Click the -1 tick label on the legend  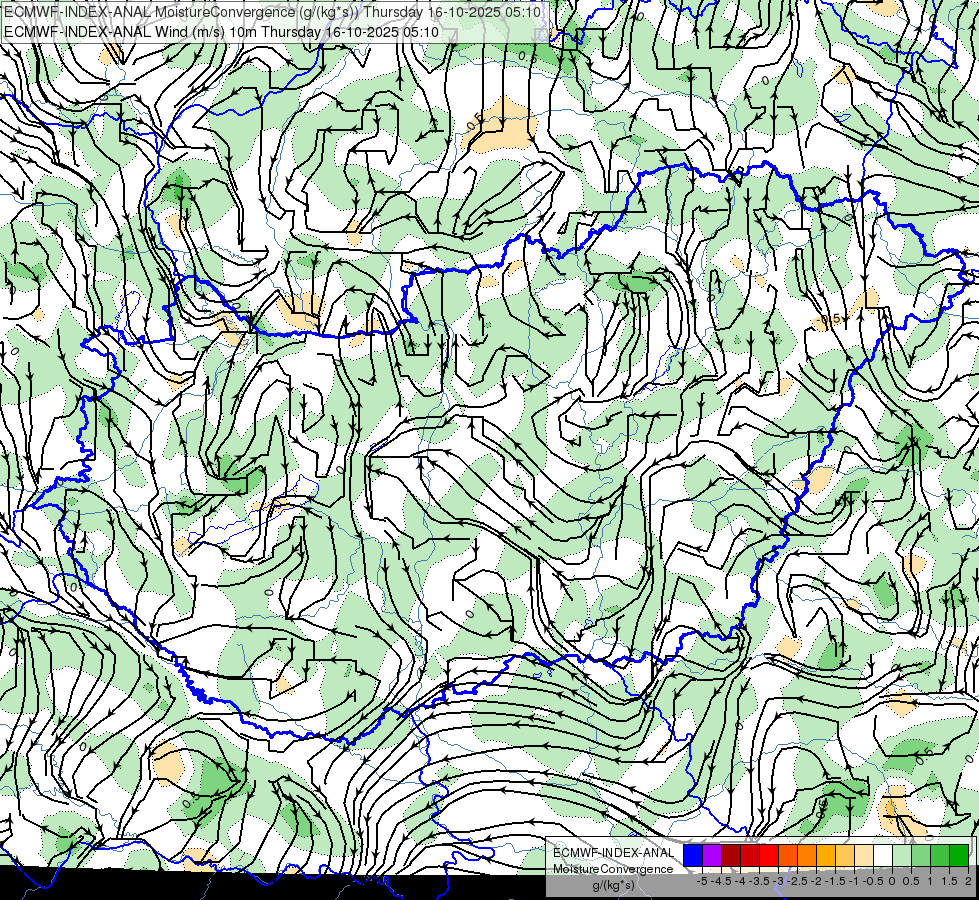coord(854,881)
